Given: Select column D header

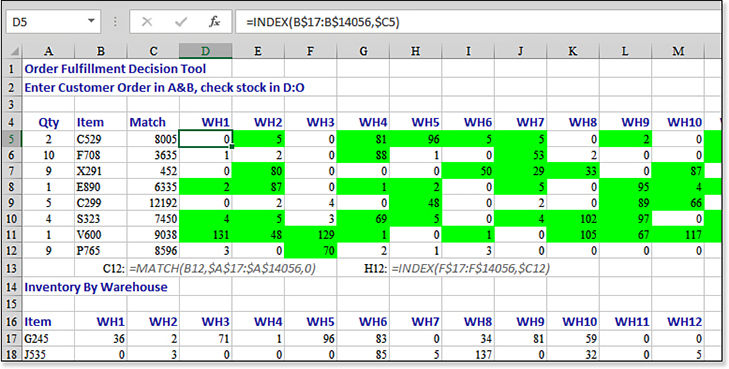Looking at the screenshot, I should (x=205, y=51).
